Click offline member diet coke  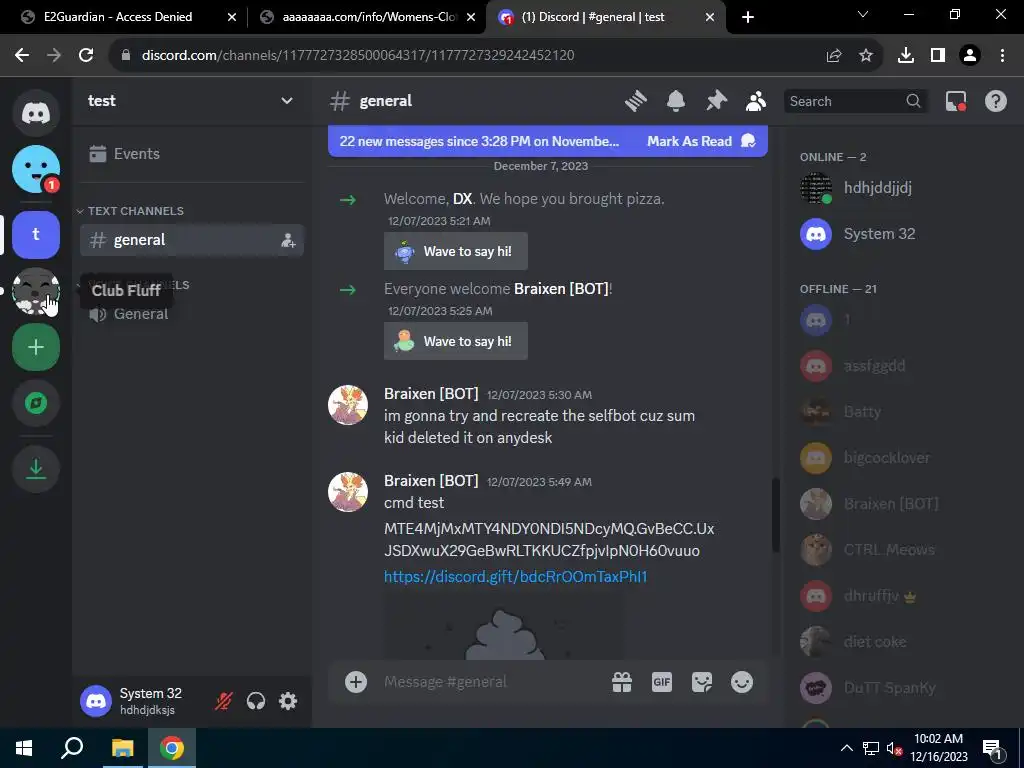tap(902, 641)
